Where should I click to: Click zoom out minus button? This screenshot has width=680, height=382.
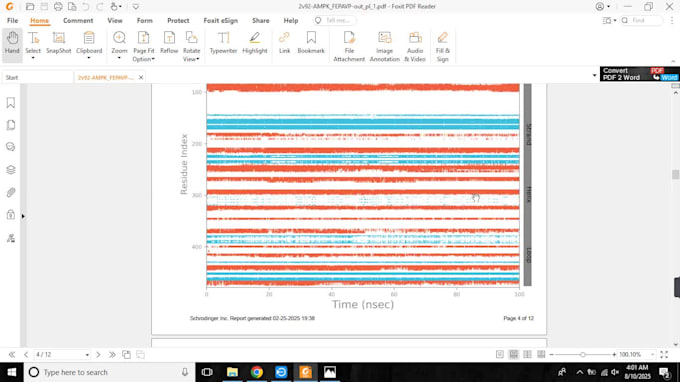point(552,354)
